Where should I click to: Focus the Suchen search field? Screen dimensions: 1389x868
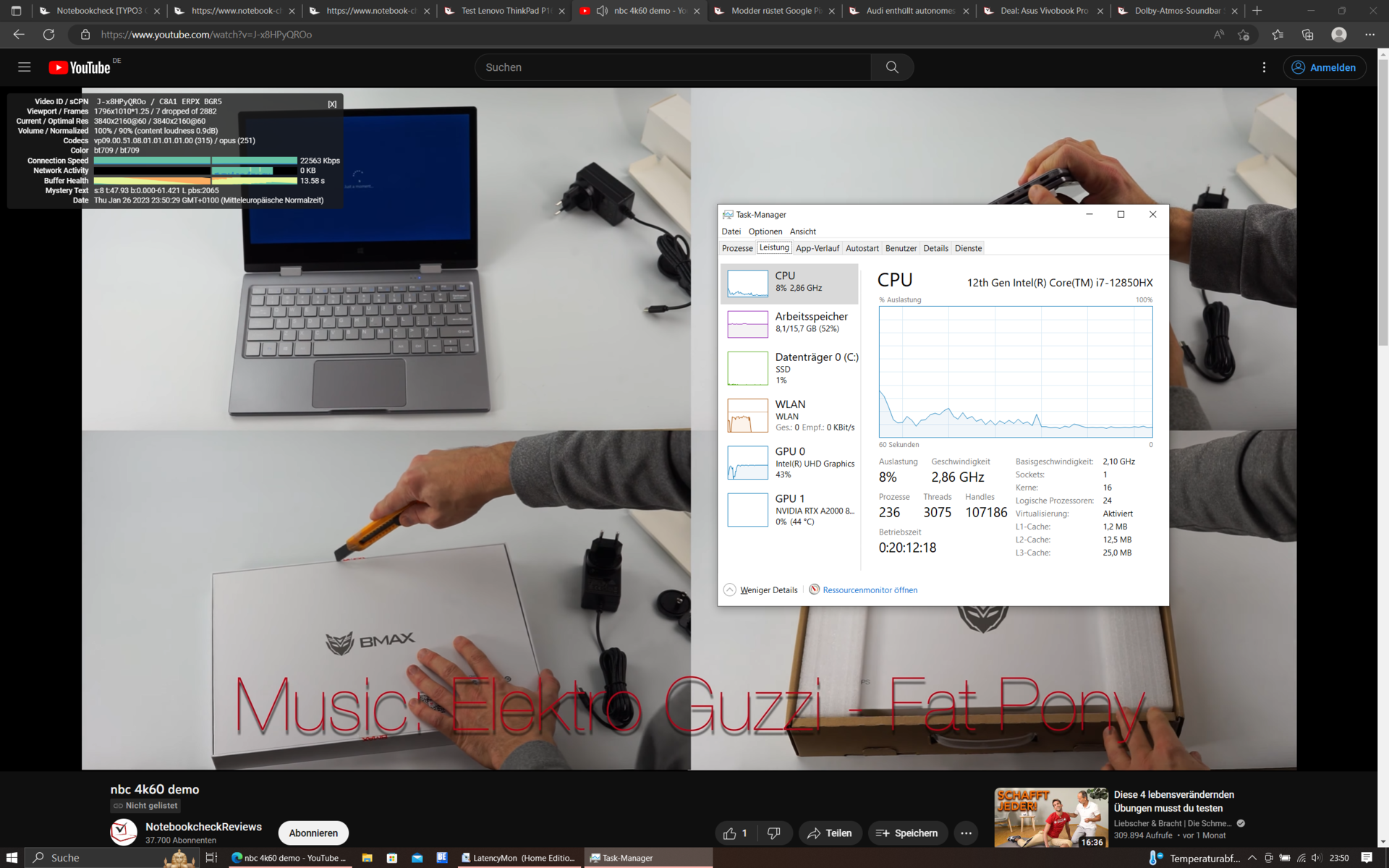pyautogui.click(x=673, y=67)
